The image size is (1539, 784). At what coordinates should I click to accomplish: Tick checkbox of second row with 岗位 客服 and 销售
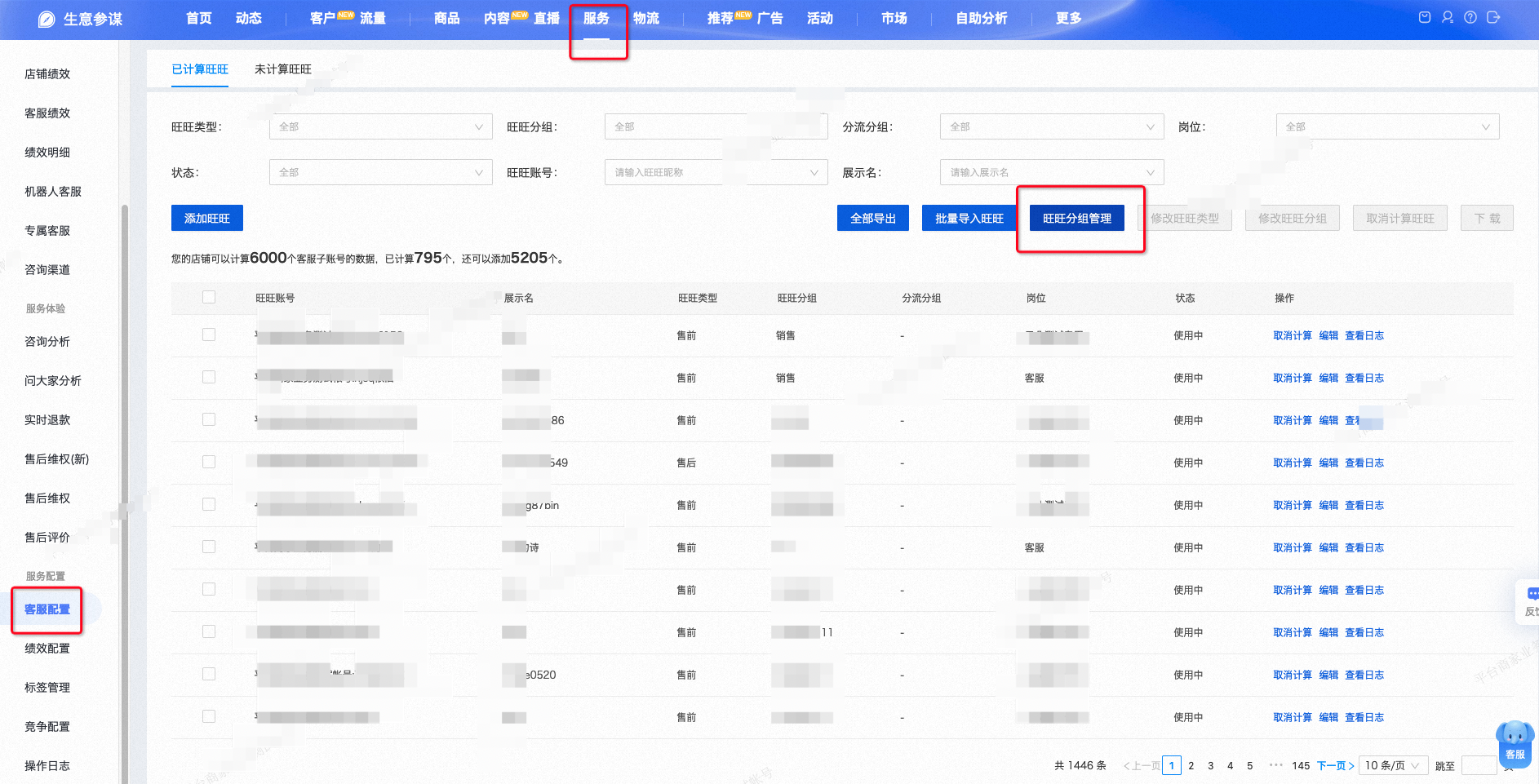point(209,377)
